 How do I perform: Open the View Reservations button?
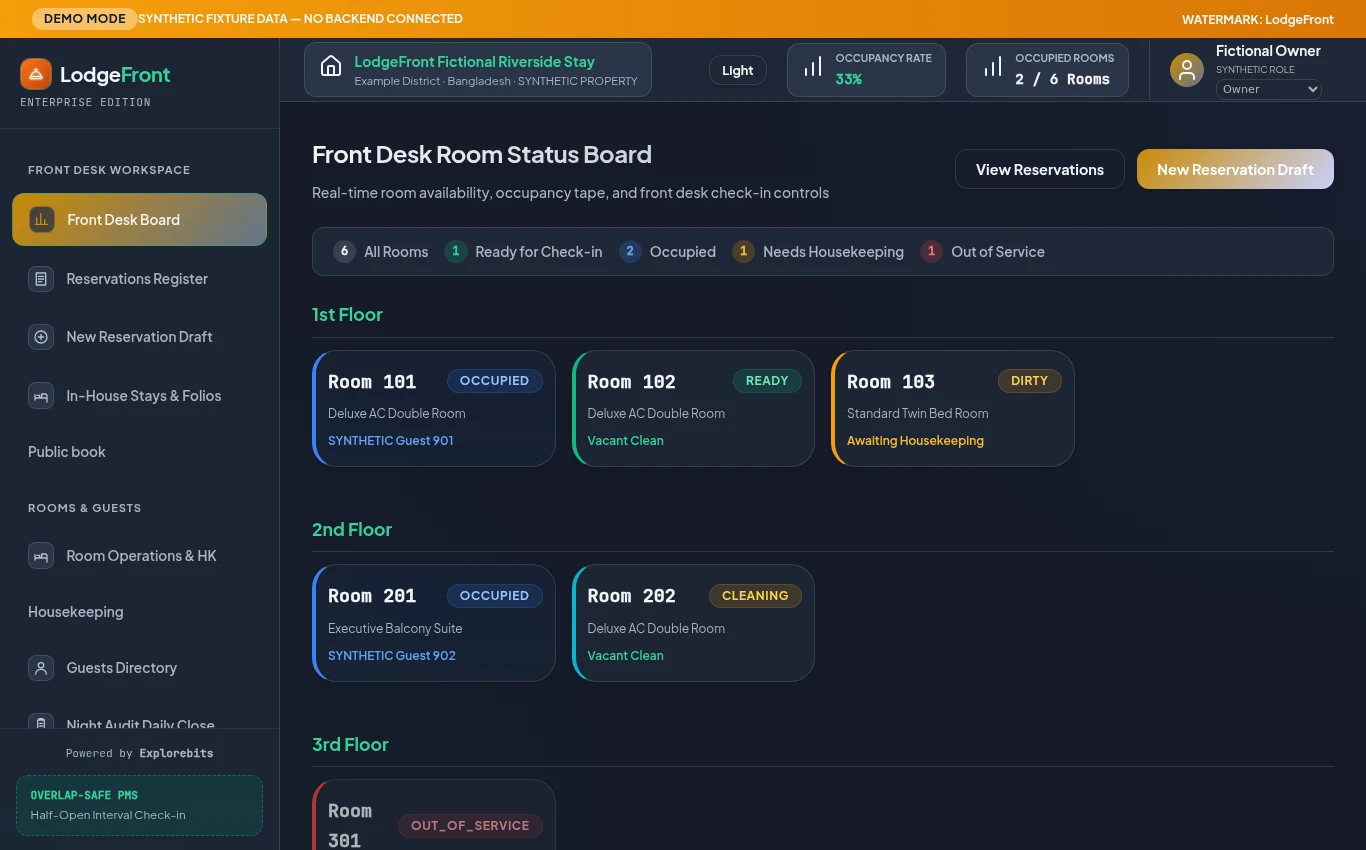(x=1040, y=169)
